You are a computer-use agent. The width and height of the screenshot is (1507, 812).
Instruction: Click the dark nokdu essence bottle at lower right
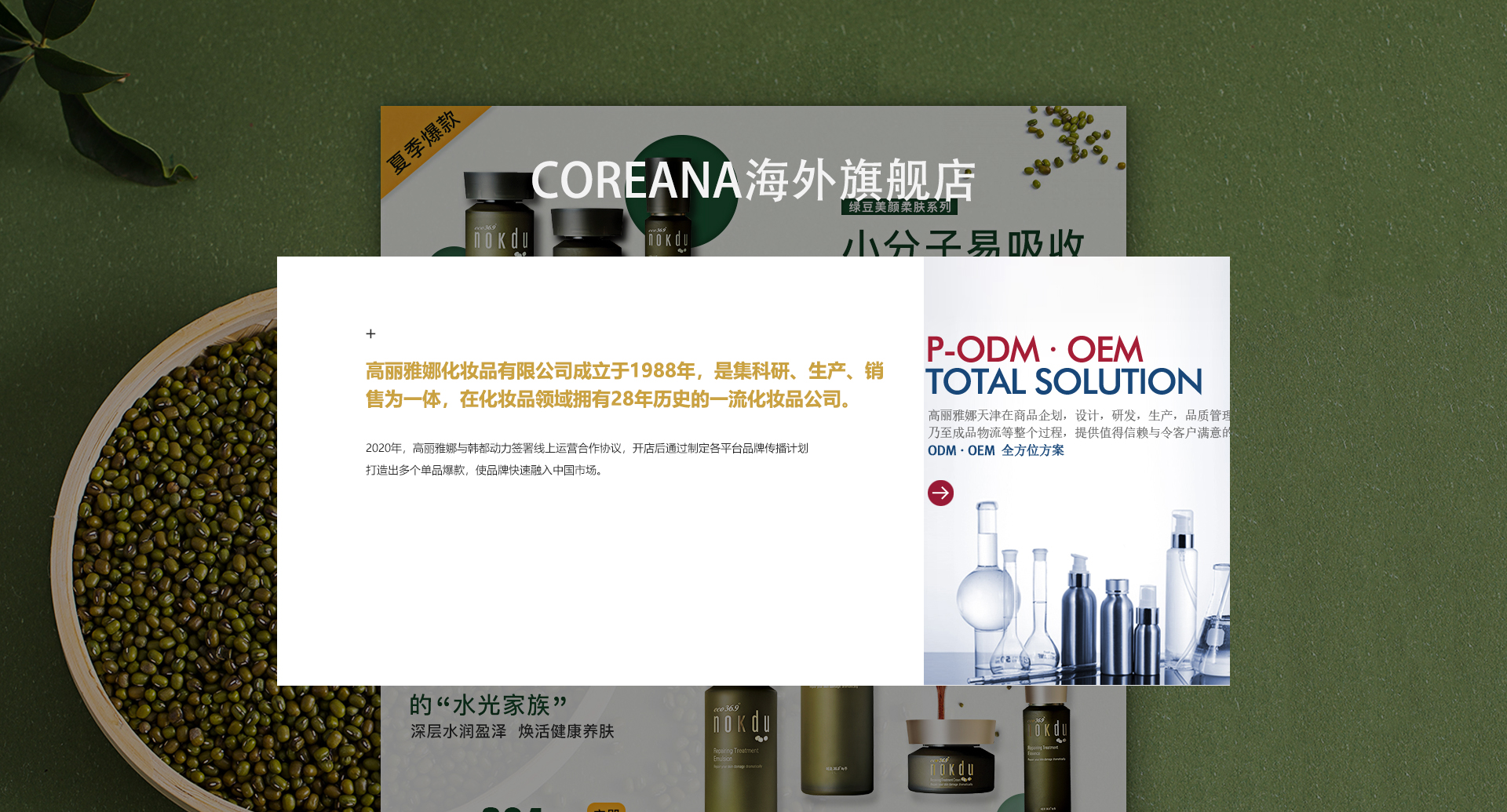pos(1047,749)
